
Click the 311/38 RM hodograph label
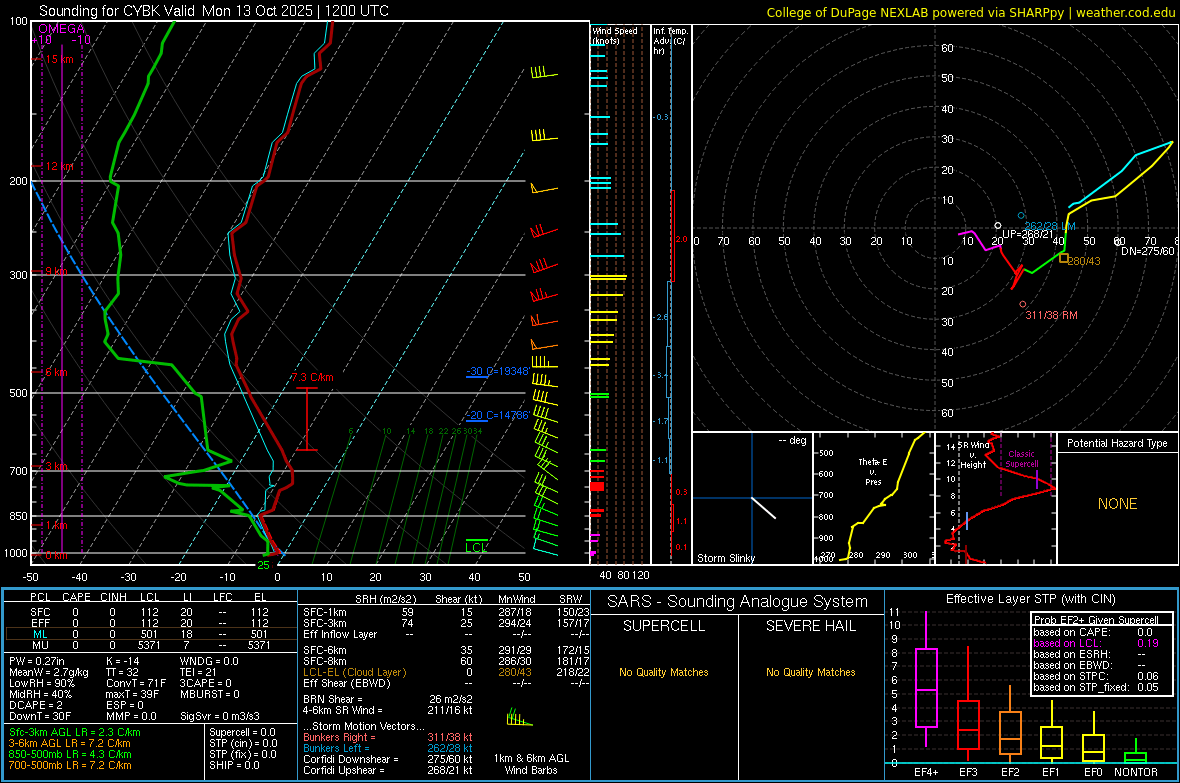coord(1051,315)
